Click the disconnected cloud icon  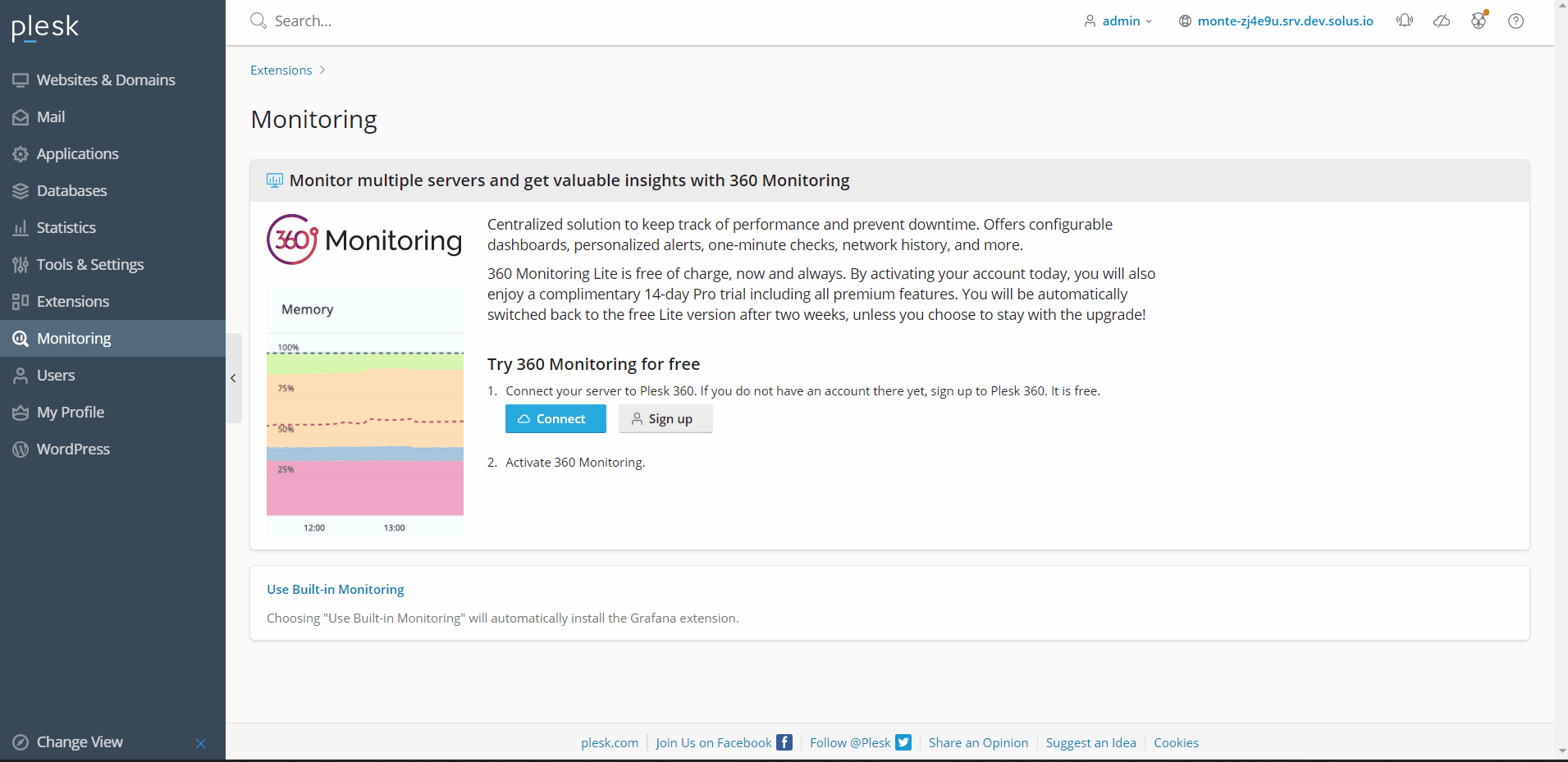pyautogui.click(x=1442, y=21)
